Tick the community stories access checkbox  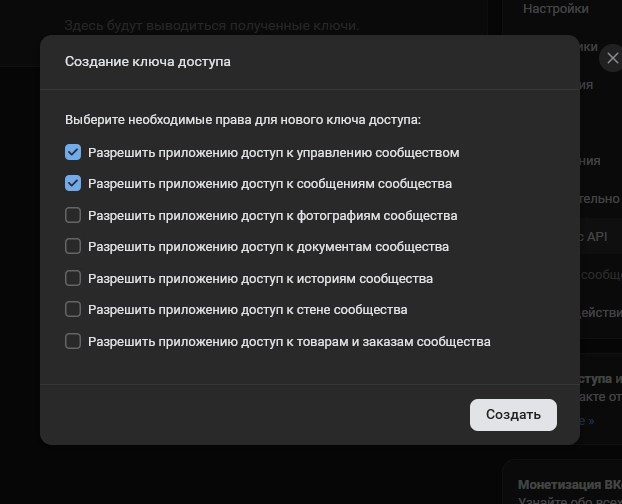click(73, 278)
